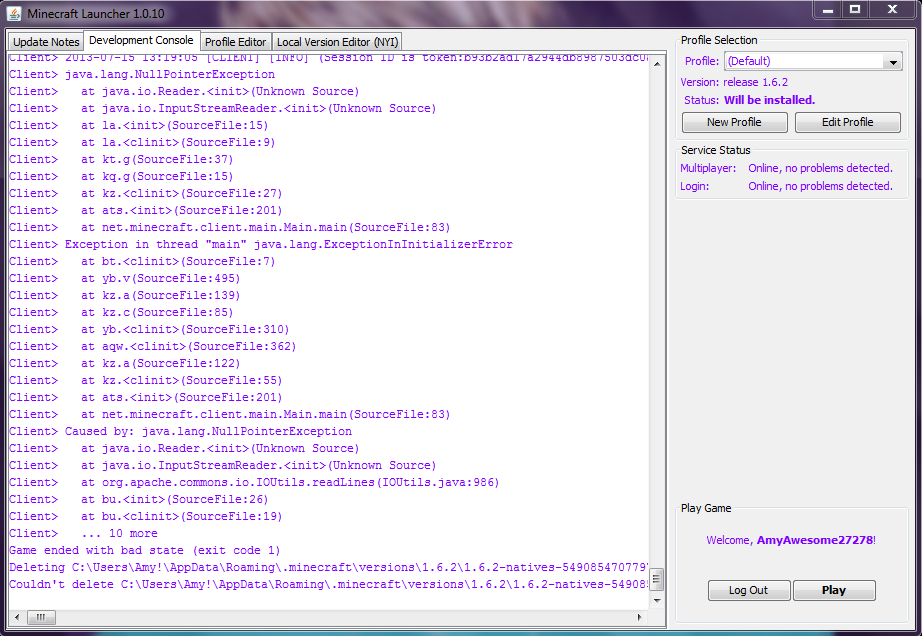Click the Log Out button
922x636 pixels.
(x=749, y=590)
